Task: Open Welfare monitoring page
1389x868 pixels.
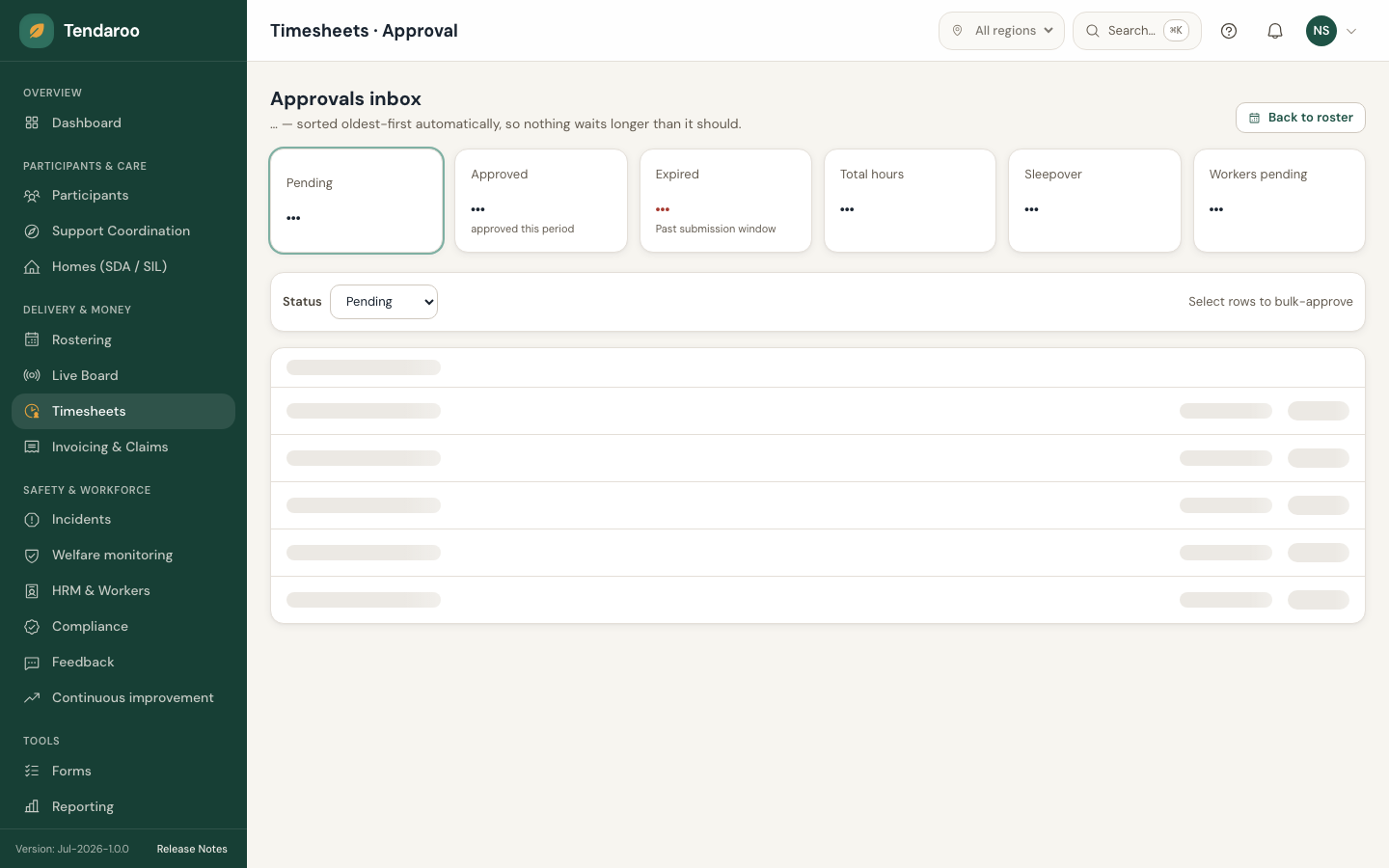Action: click(123, 556)
